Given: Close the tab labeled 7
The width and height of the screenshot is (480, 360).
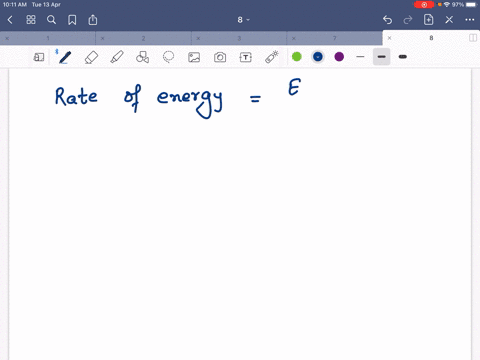Looking at the screenshot, I should 293,38.
